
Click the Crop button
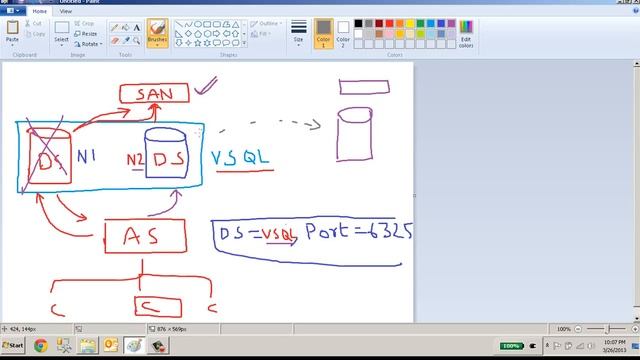pyautogui.click(x=84, y=24)
